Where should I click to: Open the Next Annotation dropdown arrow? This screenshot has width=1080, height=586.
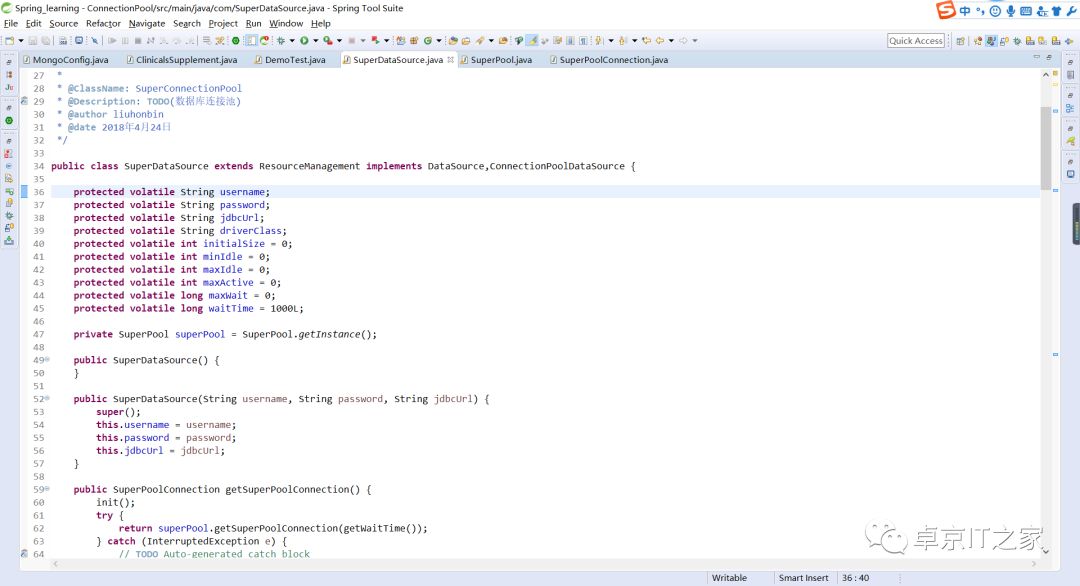pos(611,41)
